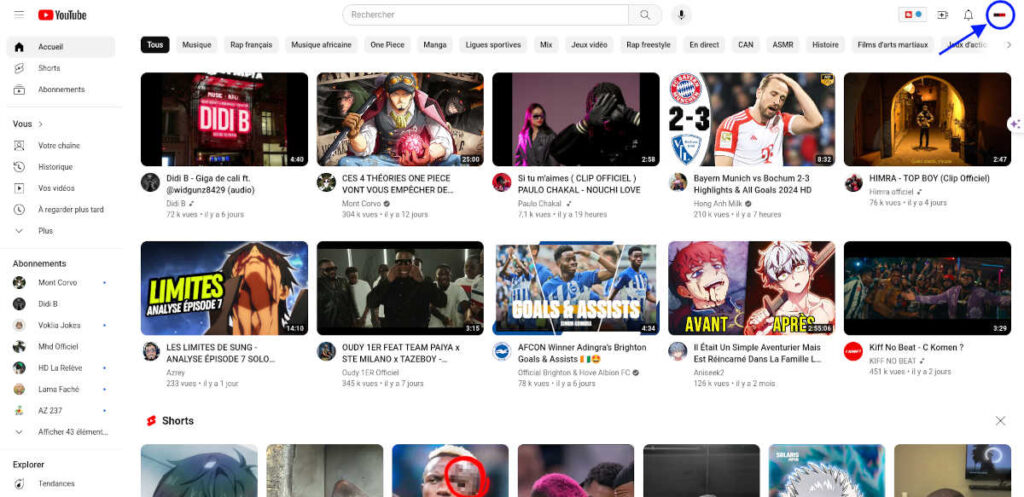Open À regarder plus tard

[x=61, y=210]
